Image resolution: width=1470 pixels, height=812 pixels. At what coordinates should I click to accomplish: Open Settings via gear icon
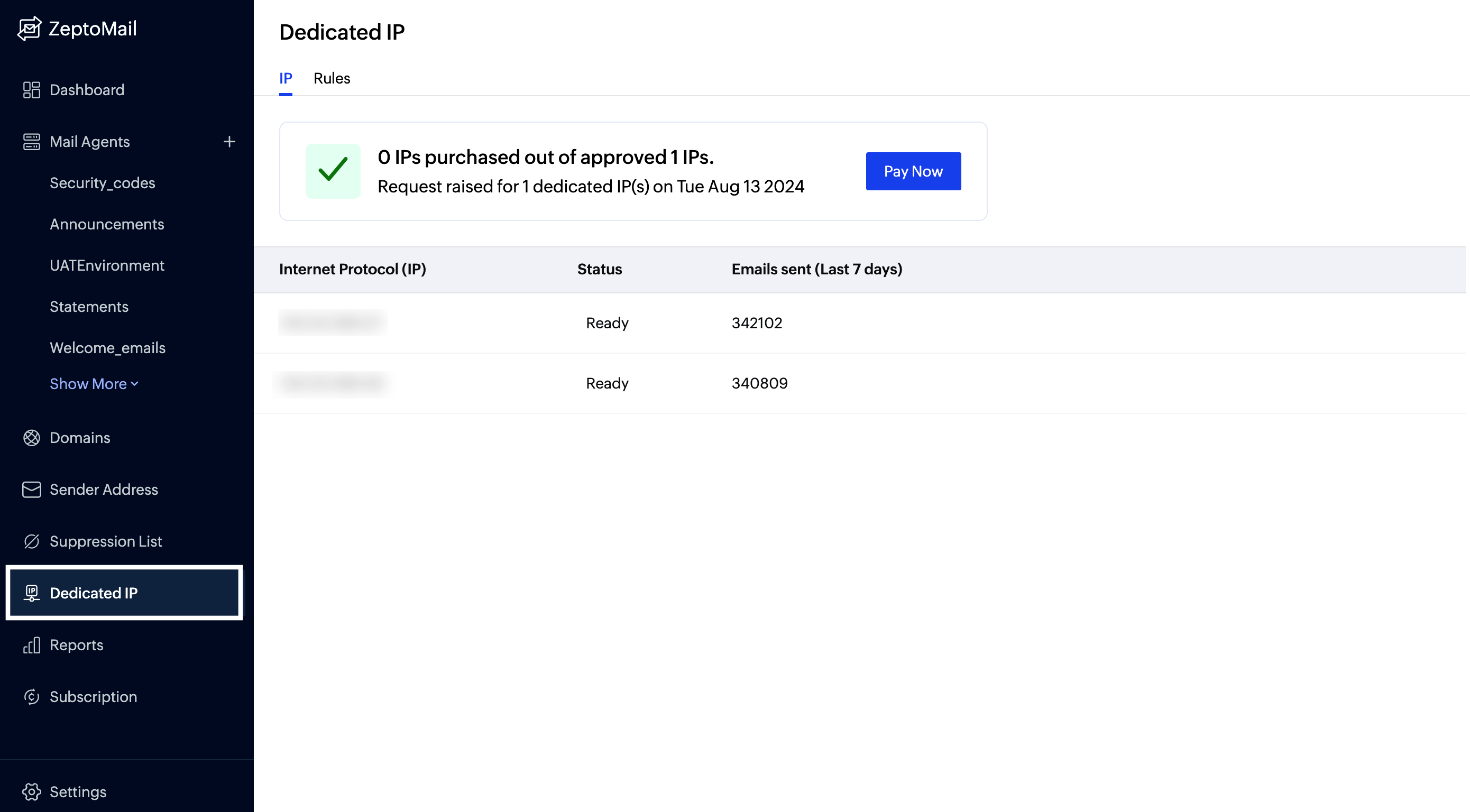coord(31,792)
